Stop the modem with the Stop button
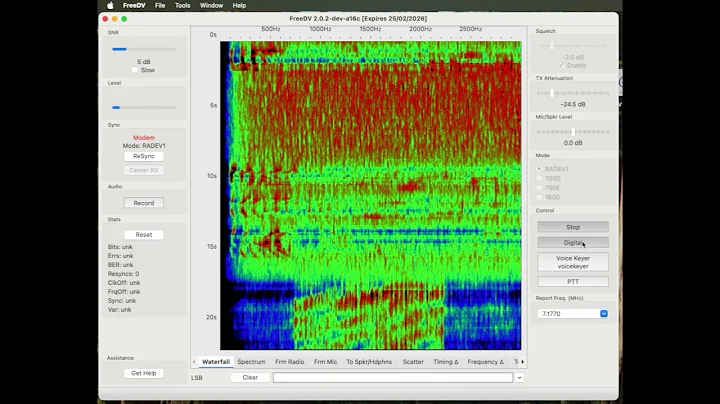720x404 pixels. tap(573, 227)
